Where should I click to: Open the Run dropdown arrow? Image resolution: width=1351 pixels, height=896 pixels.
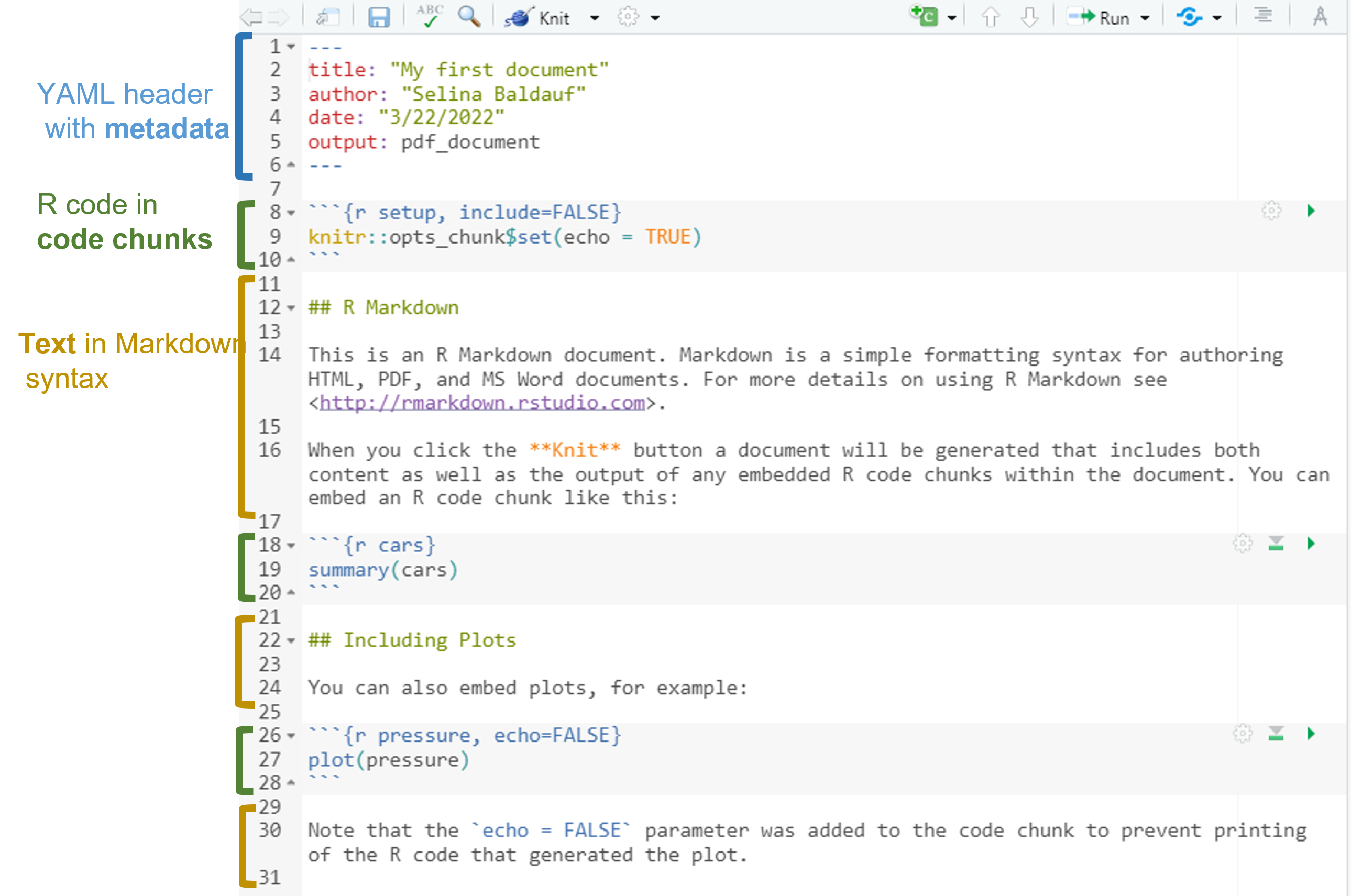pos(1145,18)
